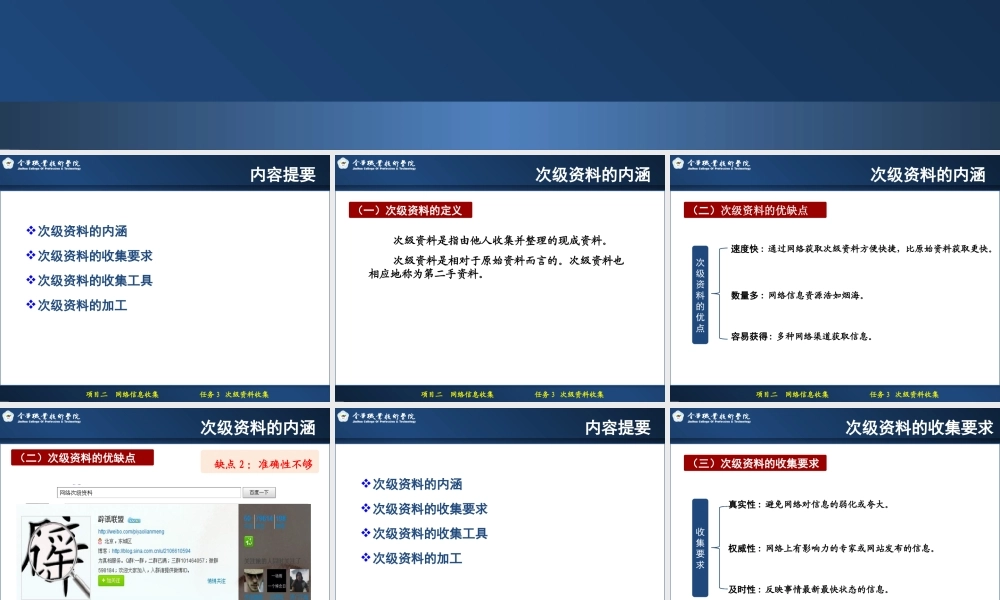Click the location pin icon beside 北京 东城区
Screen dimensions: 1000x600
tap(99, 540)
